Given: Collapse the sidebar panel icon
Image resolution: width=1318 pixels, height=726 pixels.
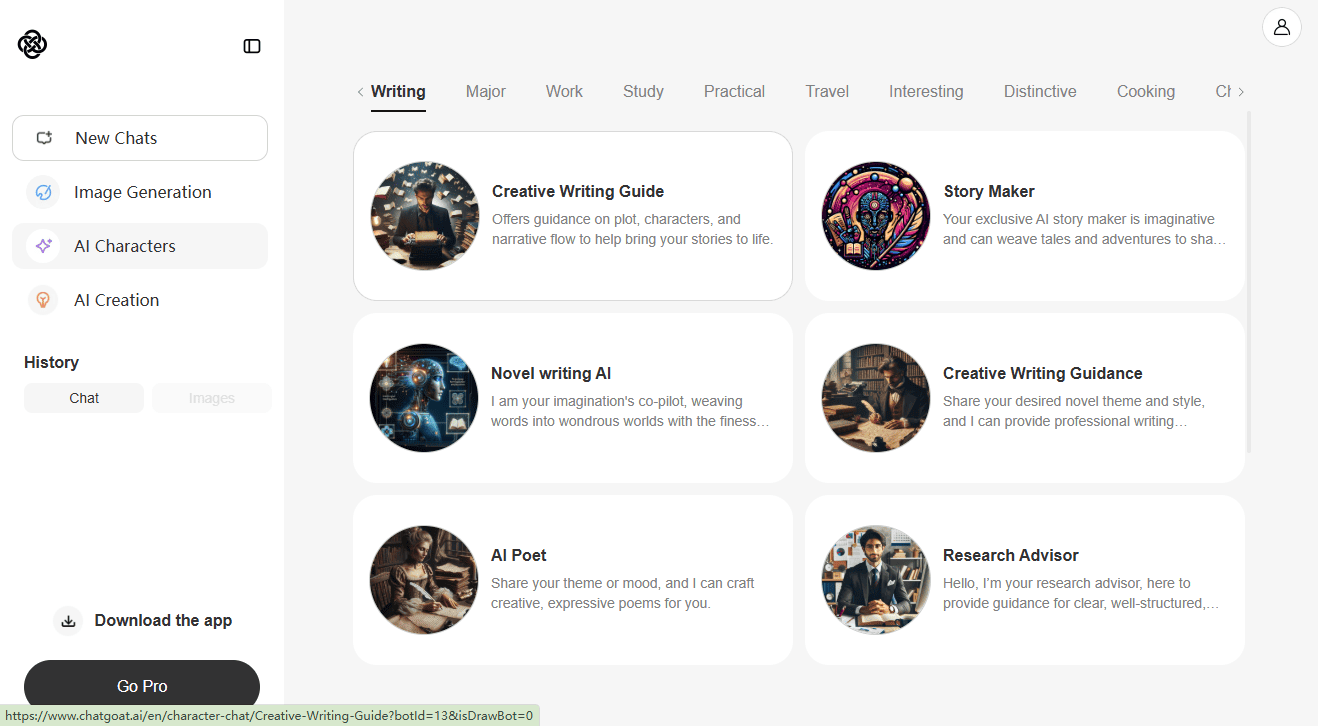Looking at the screenshot, I should [x=252, y=46].
